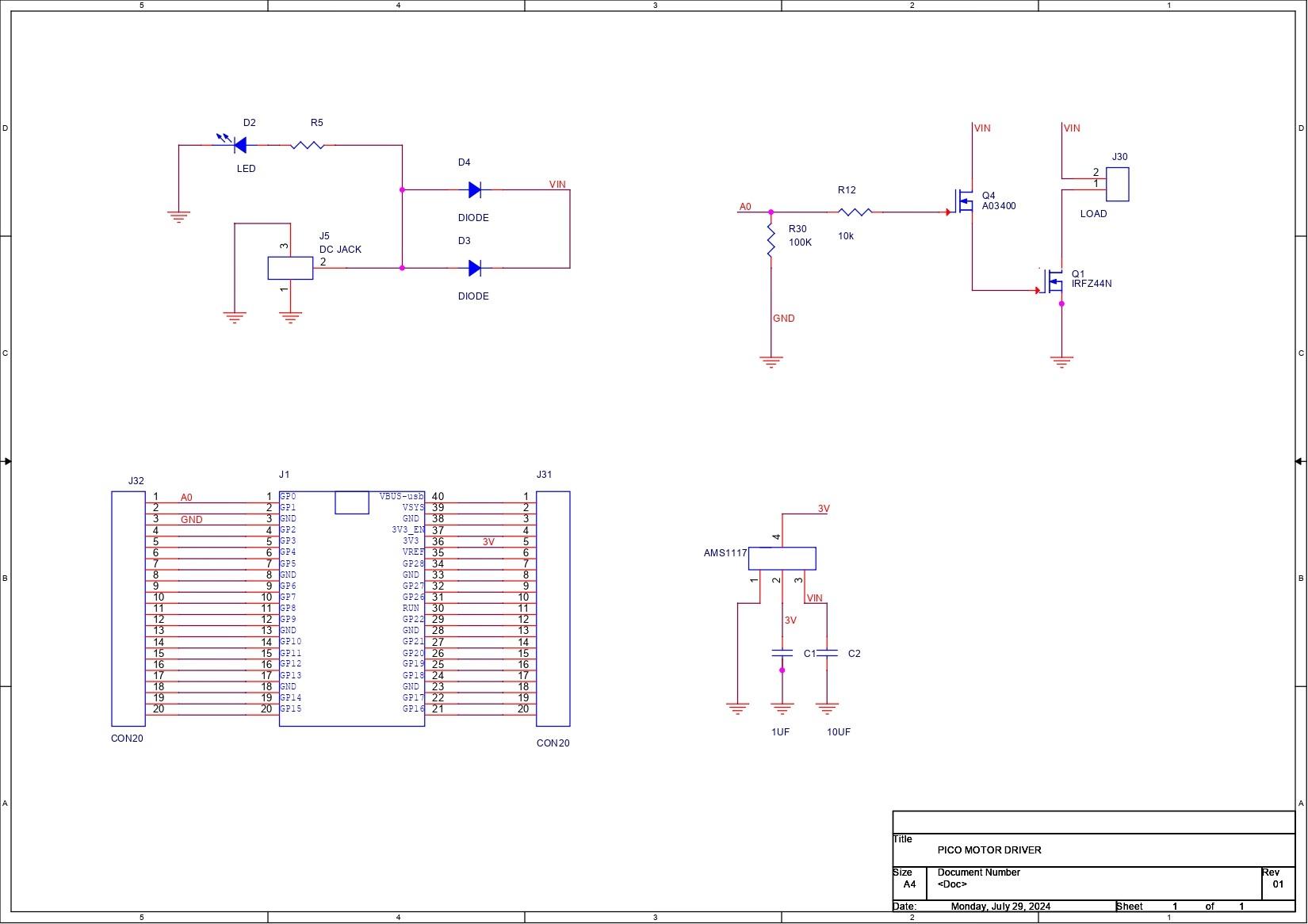Click the junction dot at Q1 source

coord(1061,304)
